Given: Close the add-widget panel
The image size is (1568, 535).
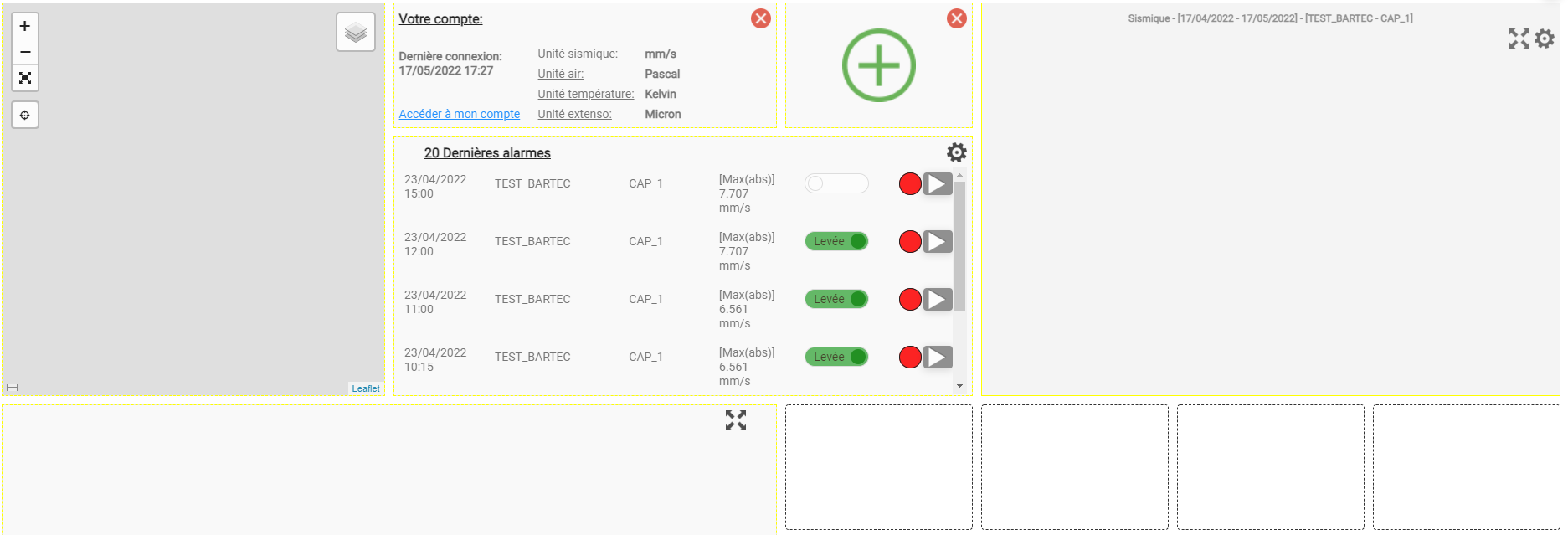Looking at the screenshot, I should [x=956, y=18].
